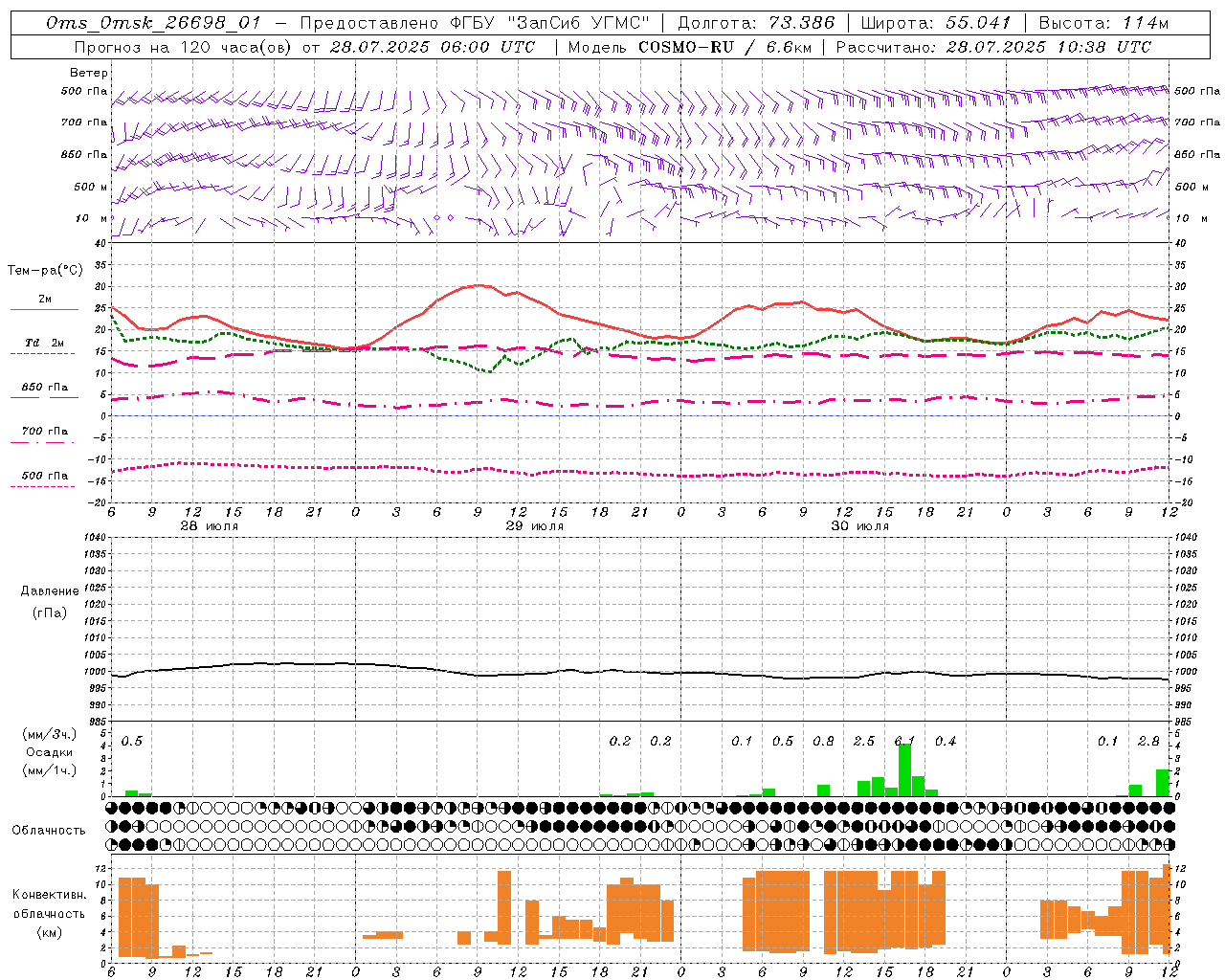The width and height of the screenshot is (1225, 980).
Task: Click the 29 июля date label
Action: (535, 526)
